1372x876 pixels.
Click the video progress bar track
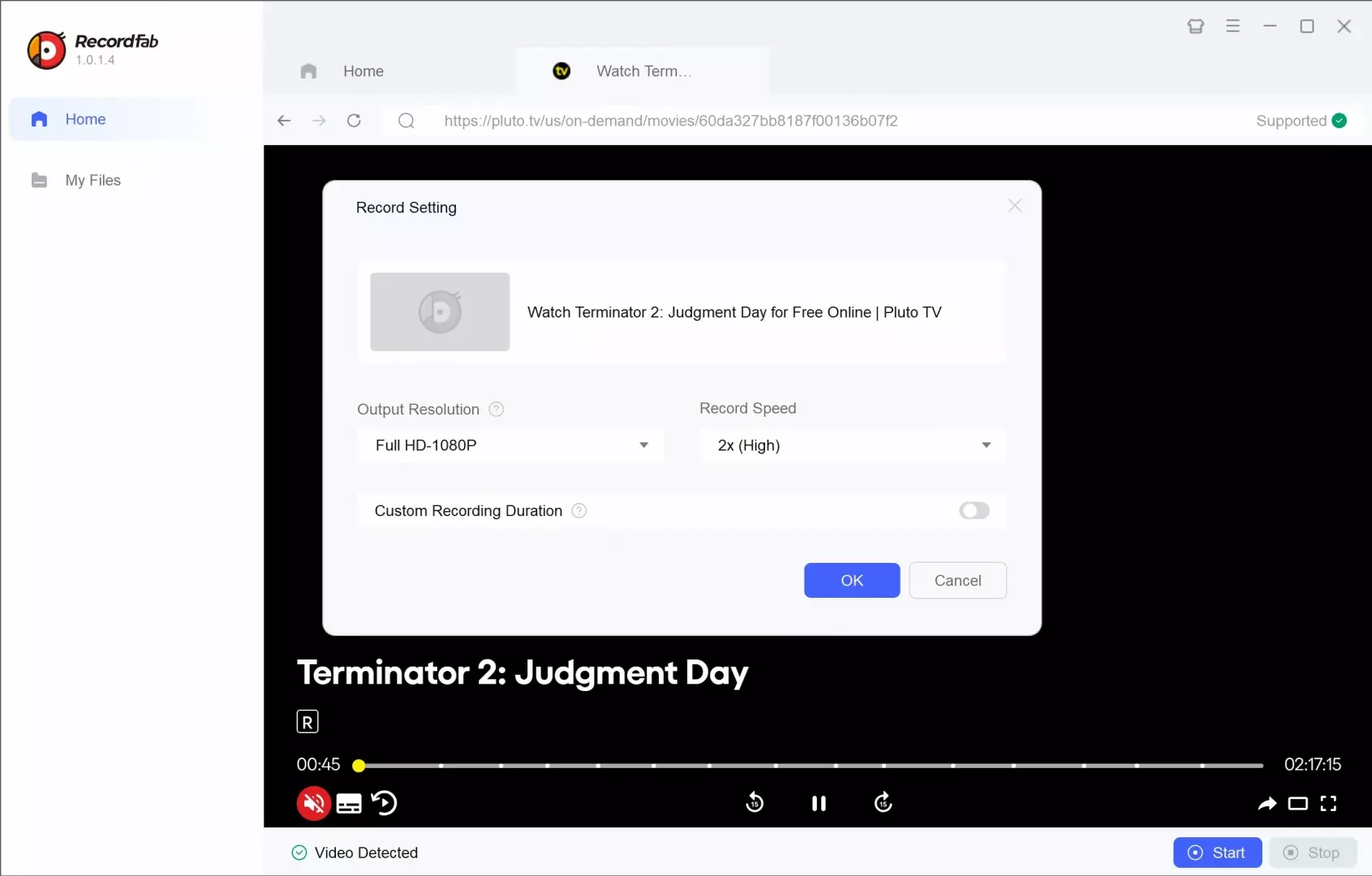pyautogui.click(x=811, y=766)
